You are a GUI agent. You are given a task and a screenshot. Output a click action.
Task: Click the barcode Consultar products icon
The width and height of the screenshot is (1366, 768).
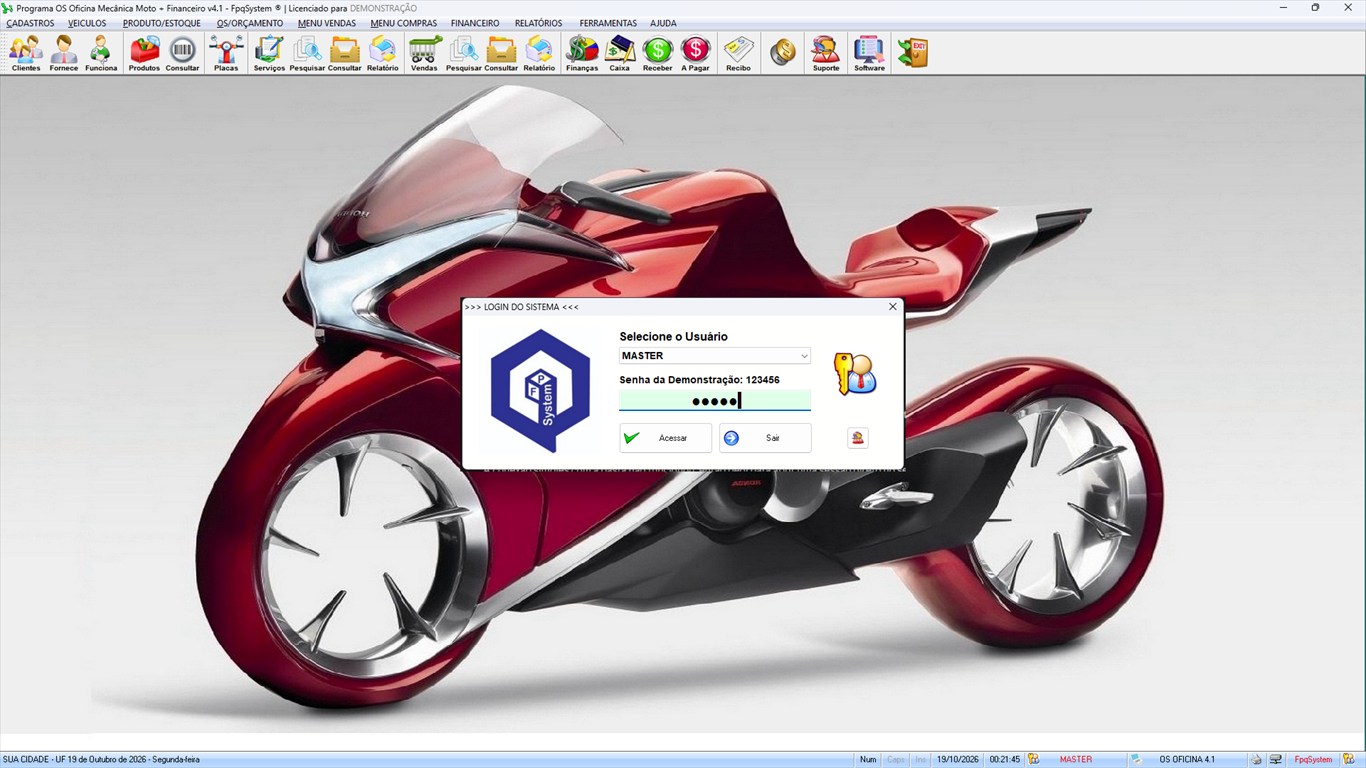coord(182,53)
